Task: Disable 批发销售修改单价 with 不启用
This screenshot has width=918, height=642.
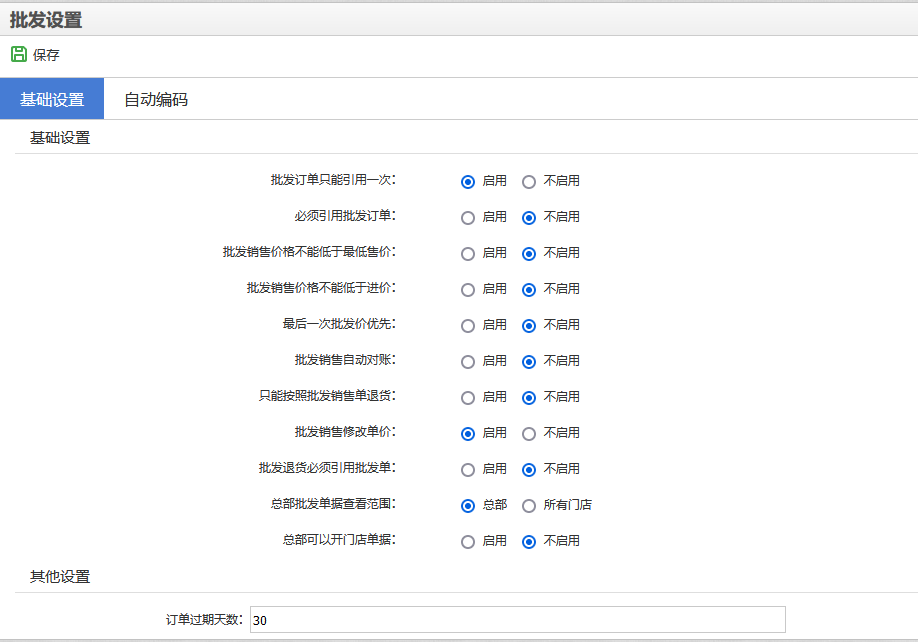Action: point(529,434)
